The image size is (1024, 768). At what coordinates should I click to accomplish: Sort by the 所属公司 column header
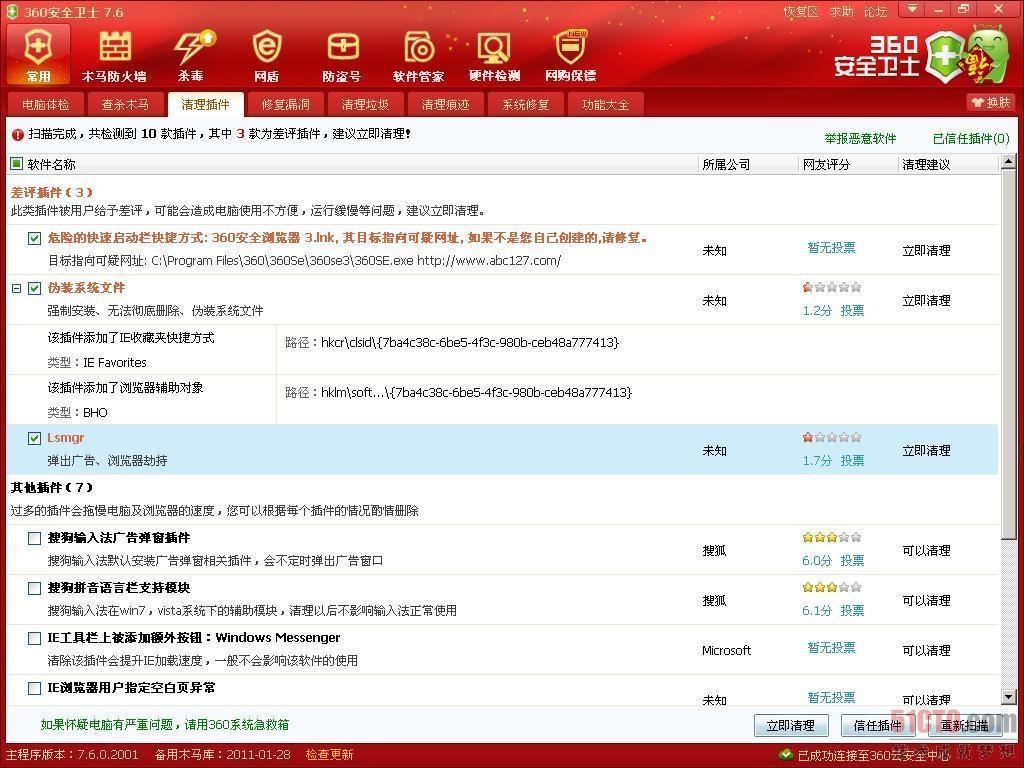(748, 165)
